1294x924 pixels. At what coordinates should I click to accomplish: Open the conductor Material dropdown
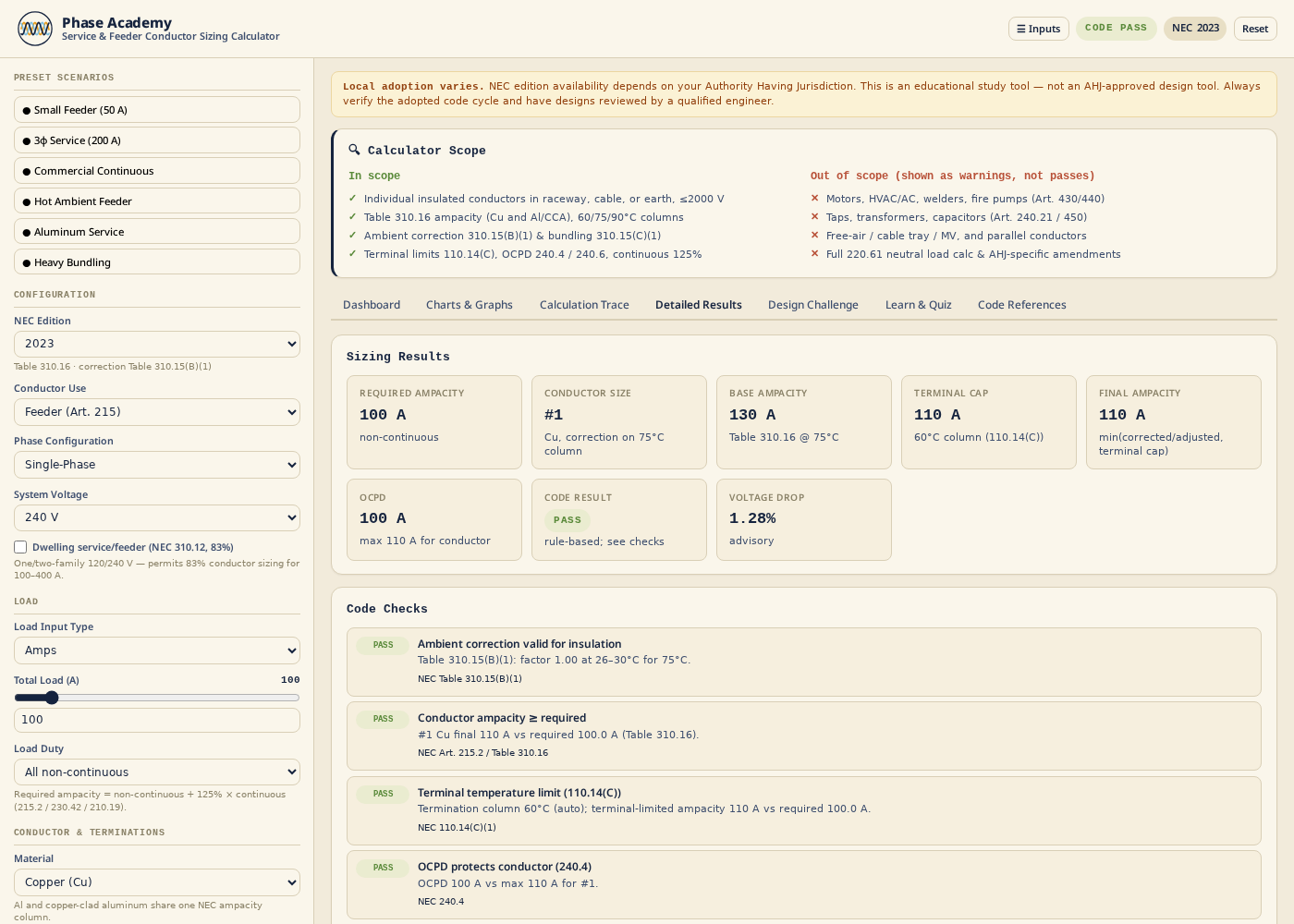pos(157,882)
